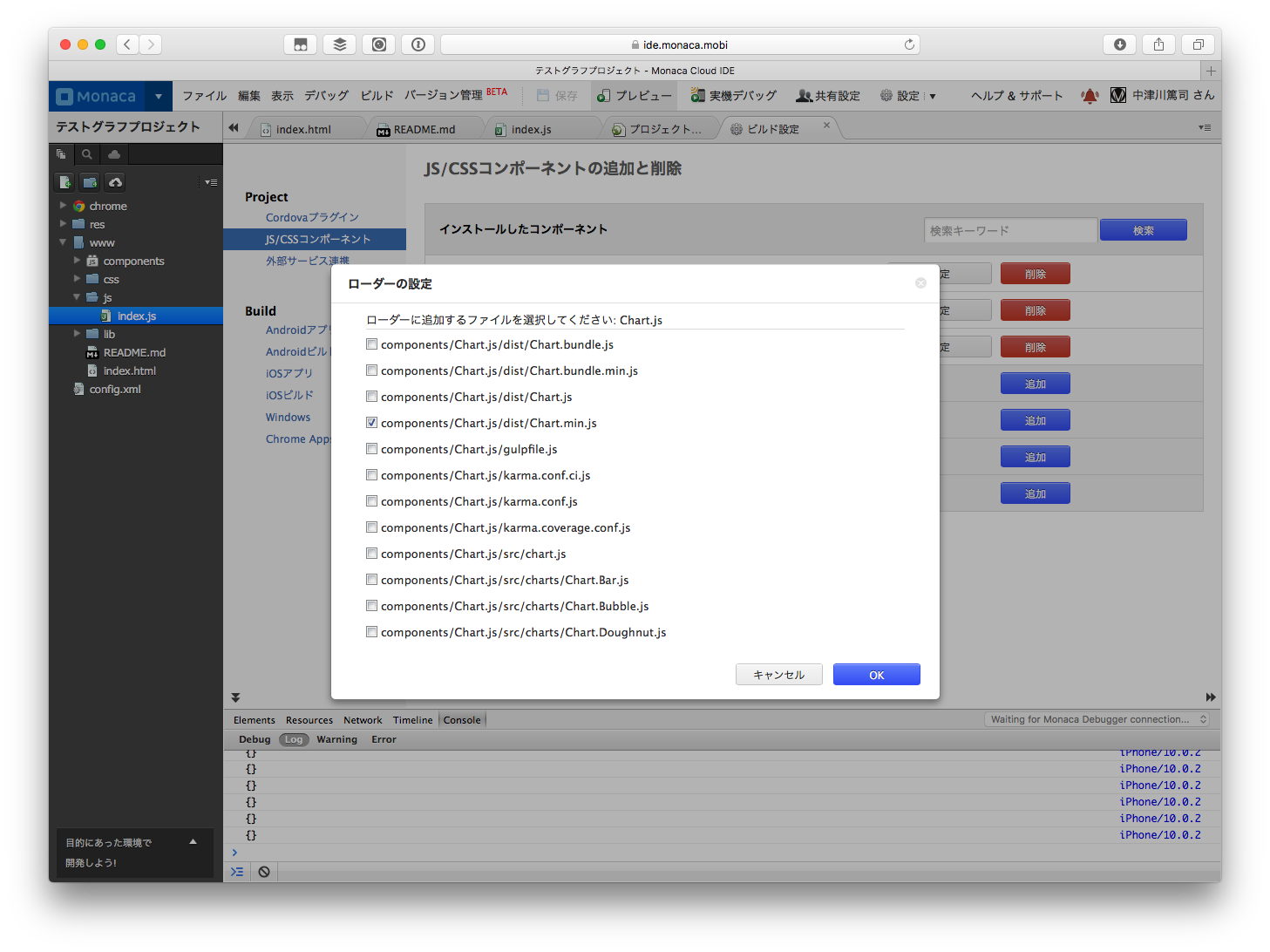
Task: Open the デバッグ menu
Action: (326, 95)
